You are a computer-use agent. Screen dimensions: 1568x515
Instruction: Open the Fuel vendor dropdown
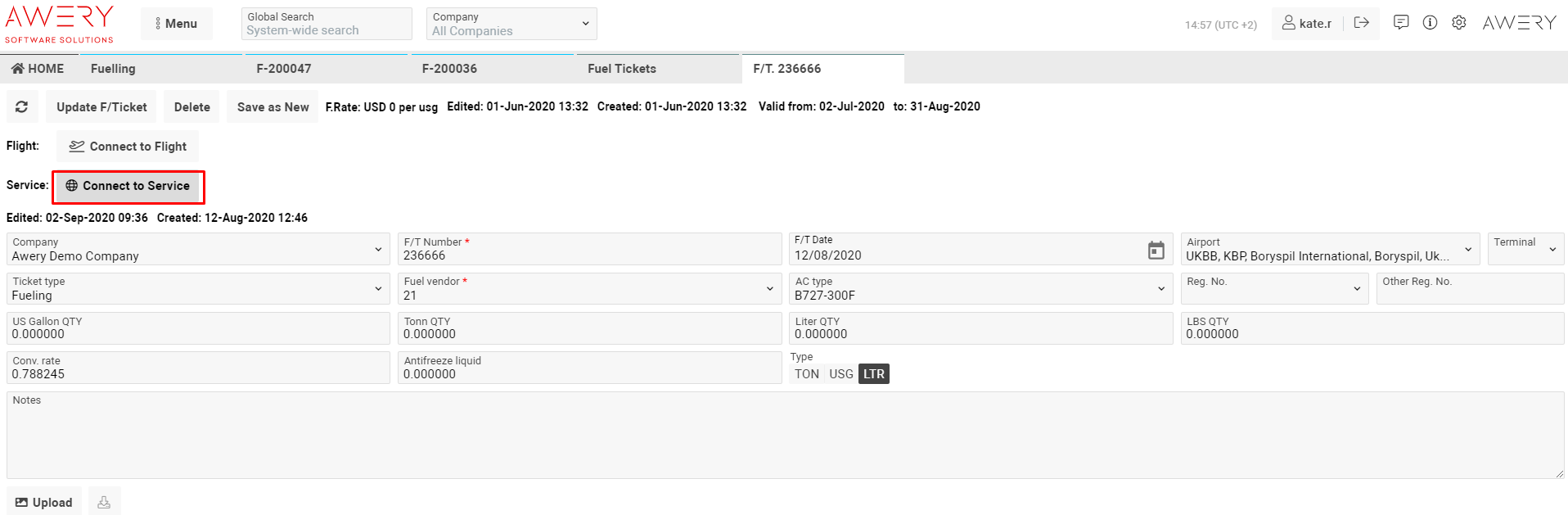point(769,289)
